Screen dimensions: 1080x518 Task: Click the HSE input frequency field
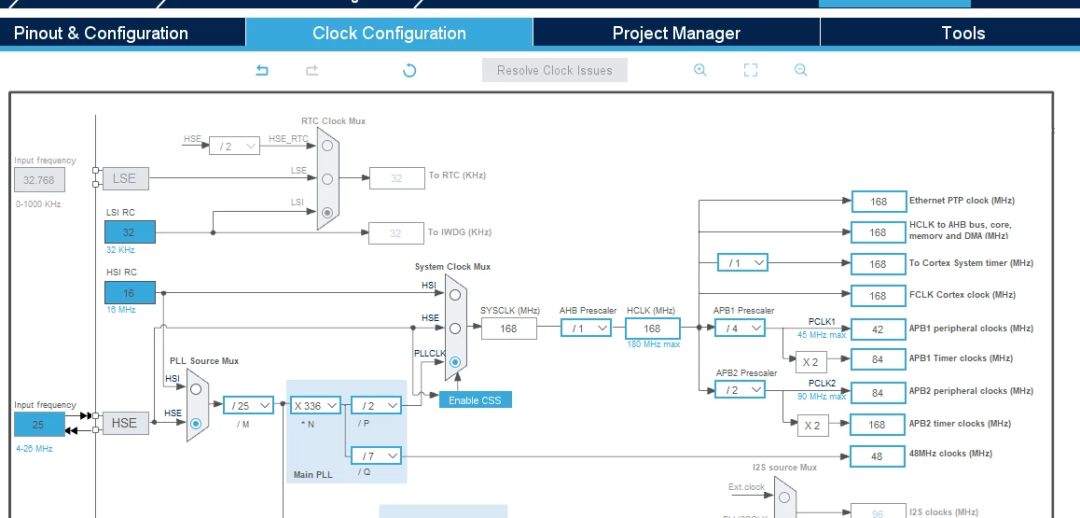click(x=39, y=424)
